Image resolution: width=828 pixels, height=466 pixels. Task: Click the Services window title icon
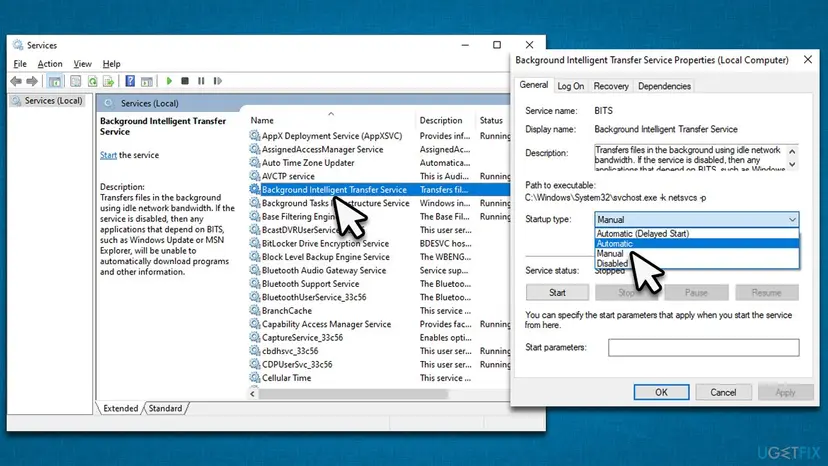click(18, 45)
